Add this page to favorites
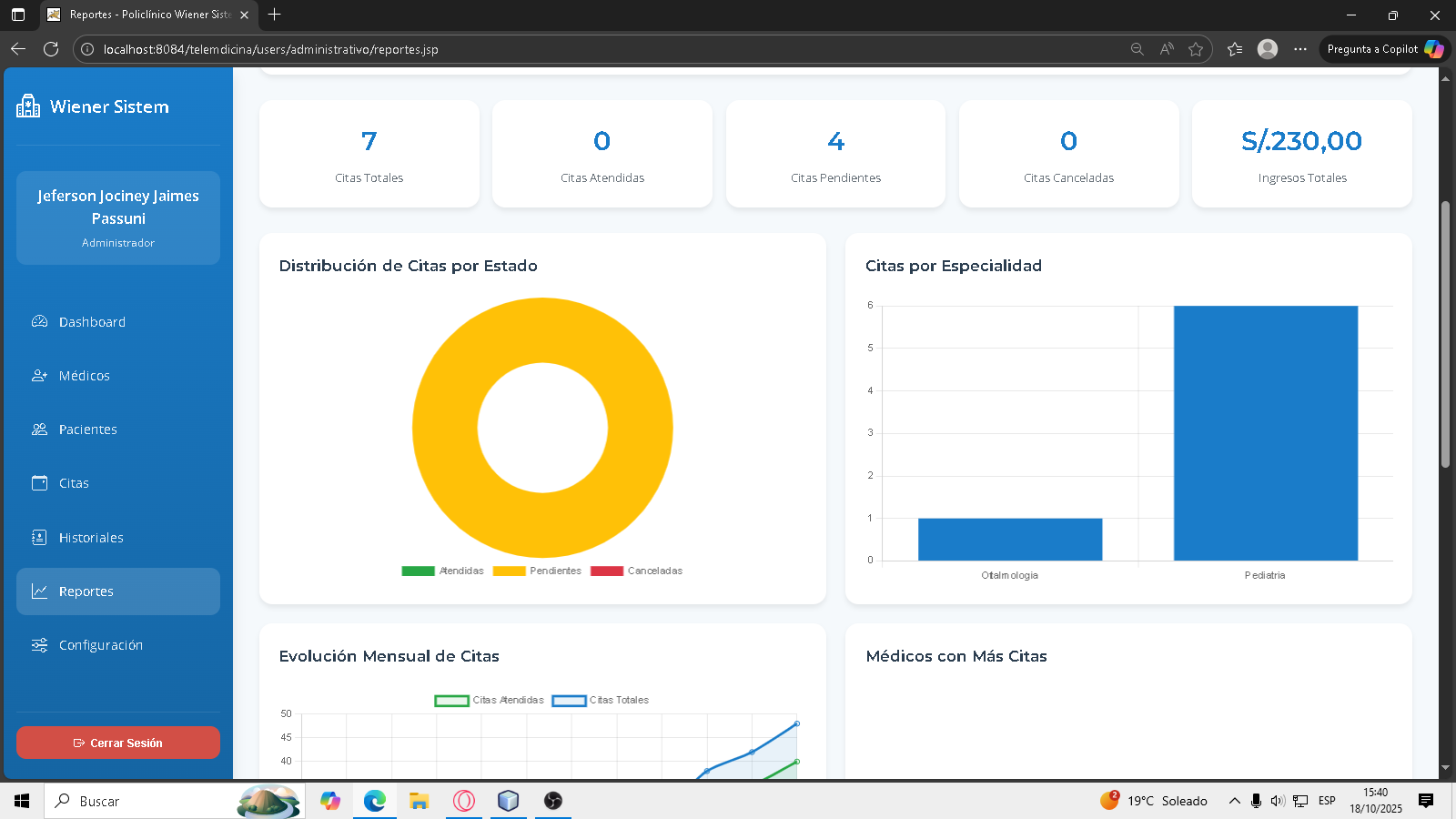This screenshot has height=819, width=1456. point(1196,49)
